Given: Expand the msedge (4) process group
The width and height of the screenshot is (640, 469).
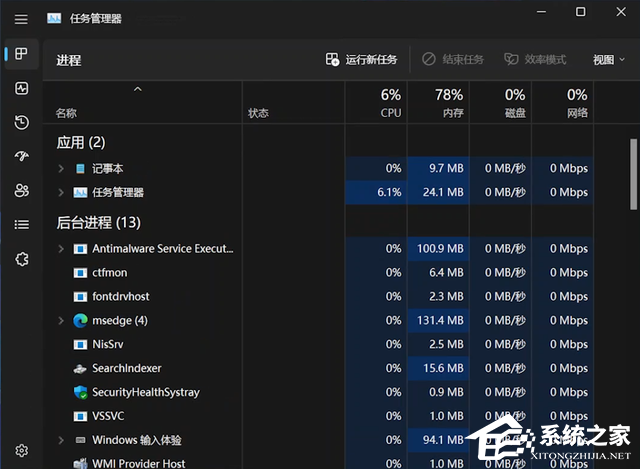Looking at the screenshot, I should pos(61,321).
